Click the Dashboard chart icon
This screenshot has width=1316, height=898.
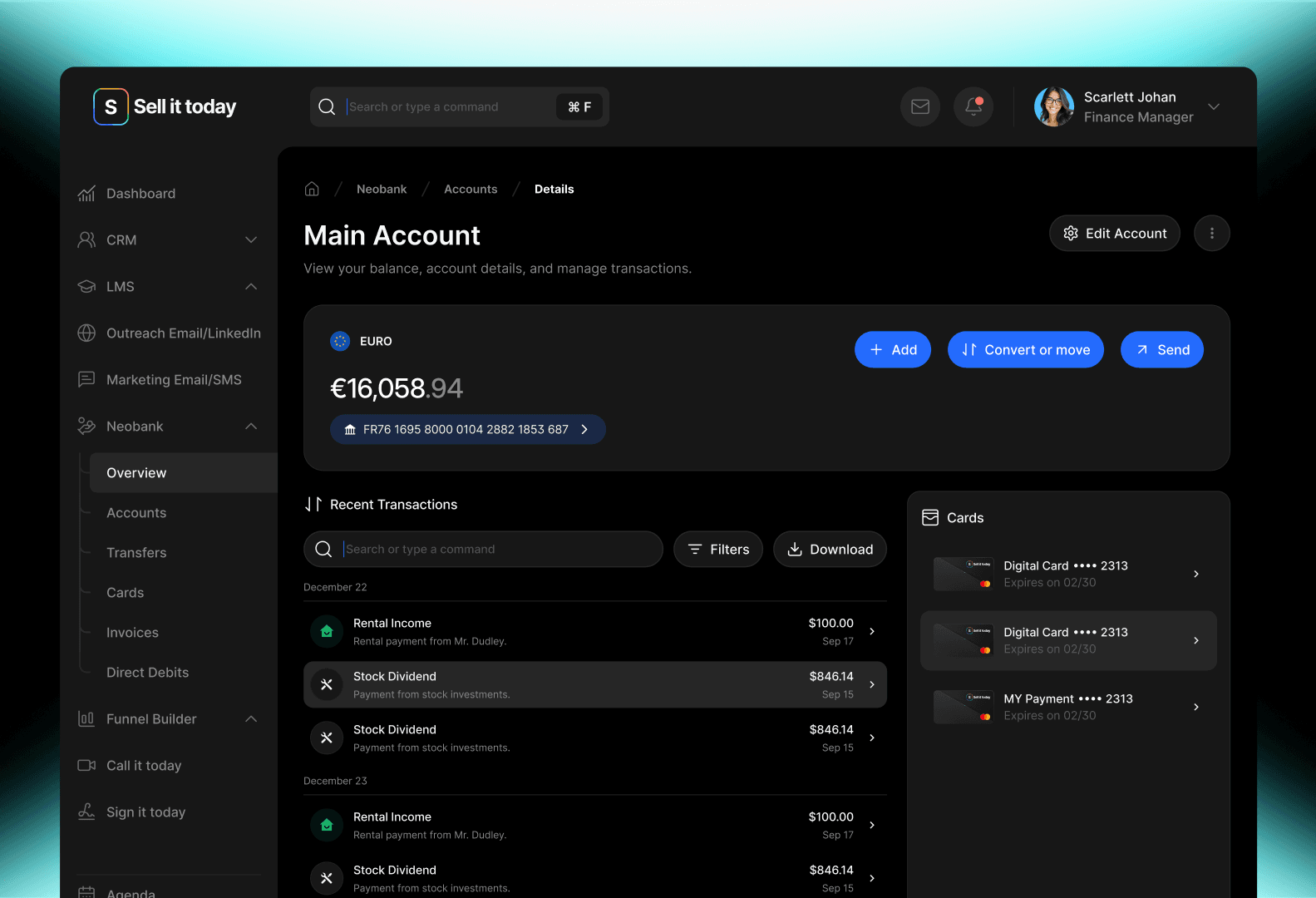pyautogui.click(x=86, y=194)
